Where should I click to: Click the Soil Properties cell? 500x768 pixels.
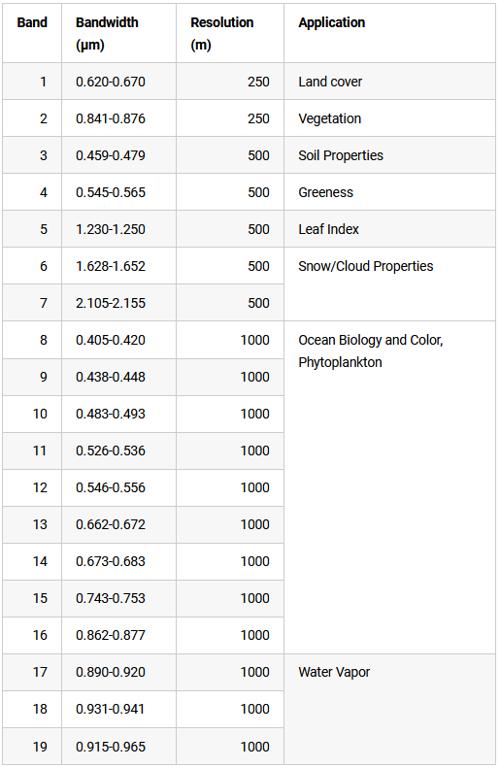pyautogui.click(x=390, y=155)
